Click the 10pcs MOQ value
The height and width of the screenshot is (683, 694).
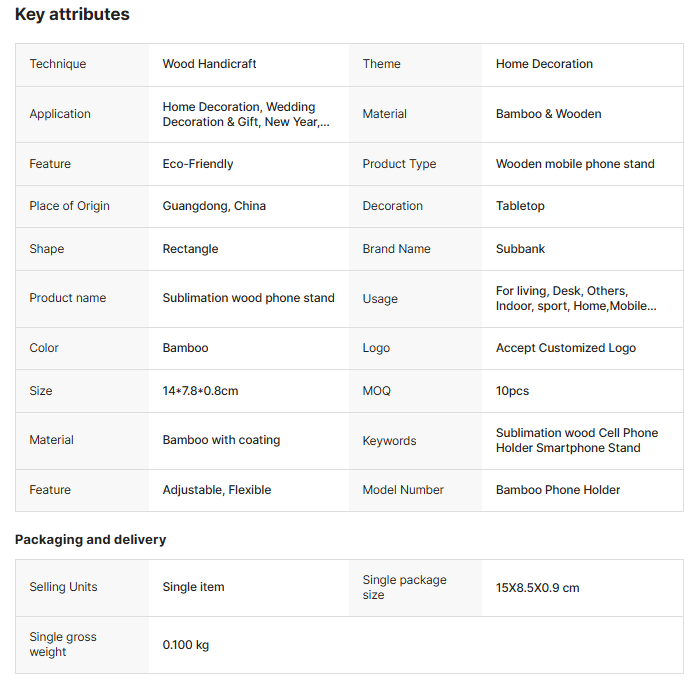click(512, 391)
